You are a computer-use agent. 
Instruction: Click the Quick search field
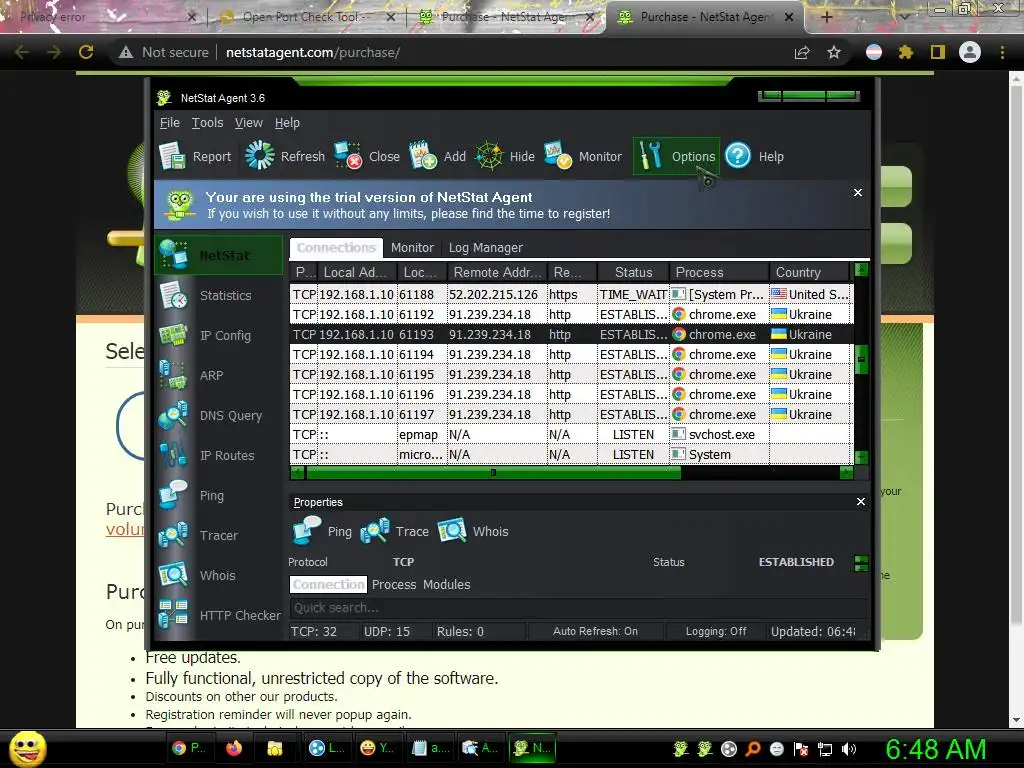(579, 608)
